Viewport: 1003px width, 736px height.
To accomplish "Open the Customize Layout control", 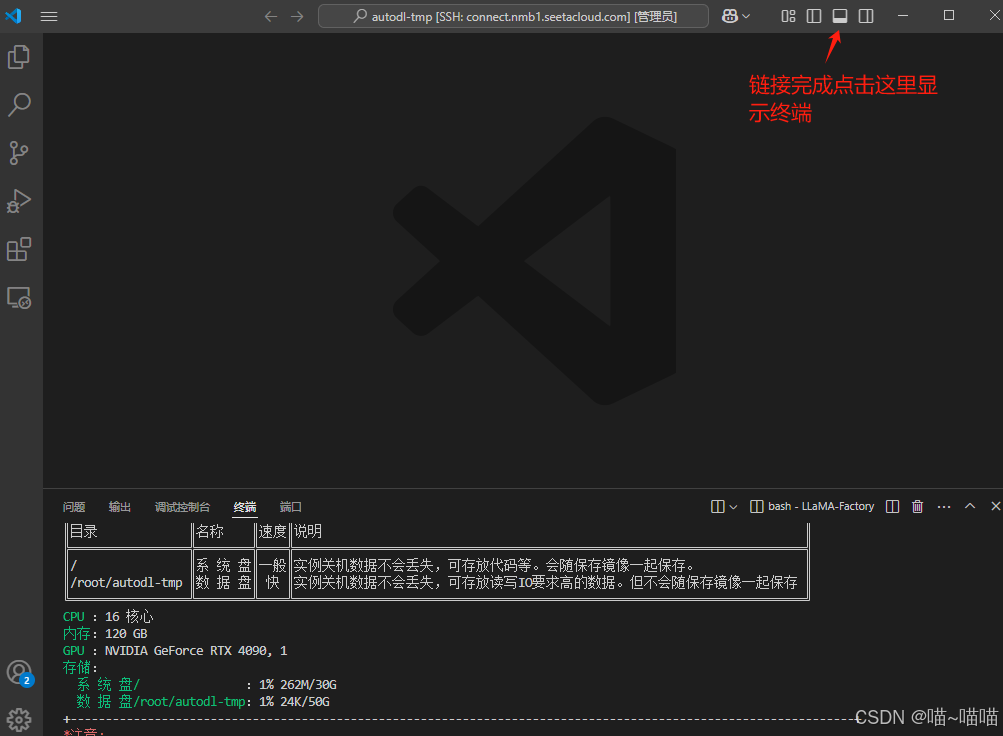I will 788,16.
